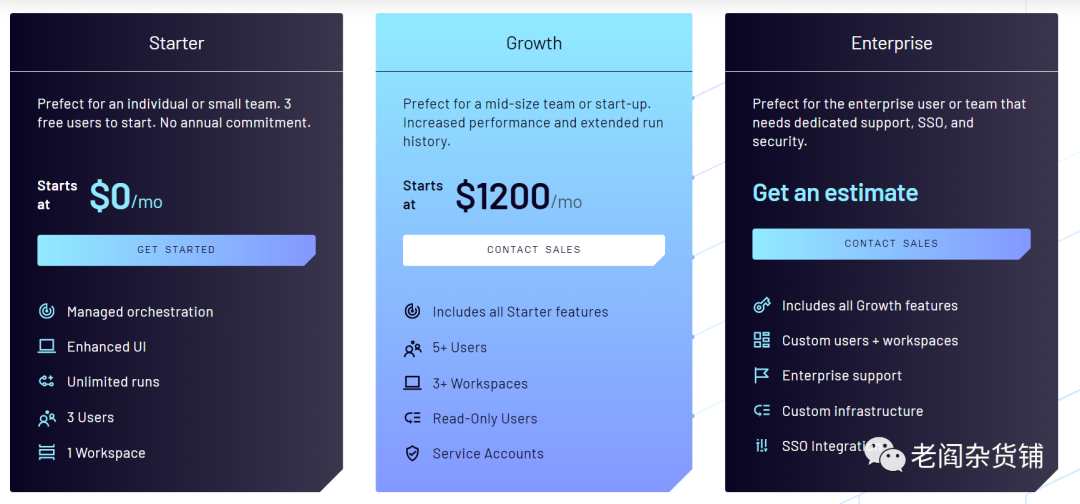The width and height of the screenshot is (1080, 504).
Task: Click the 3+ Workspaces laptop icon
Action: [x=412, y=383]
